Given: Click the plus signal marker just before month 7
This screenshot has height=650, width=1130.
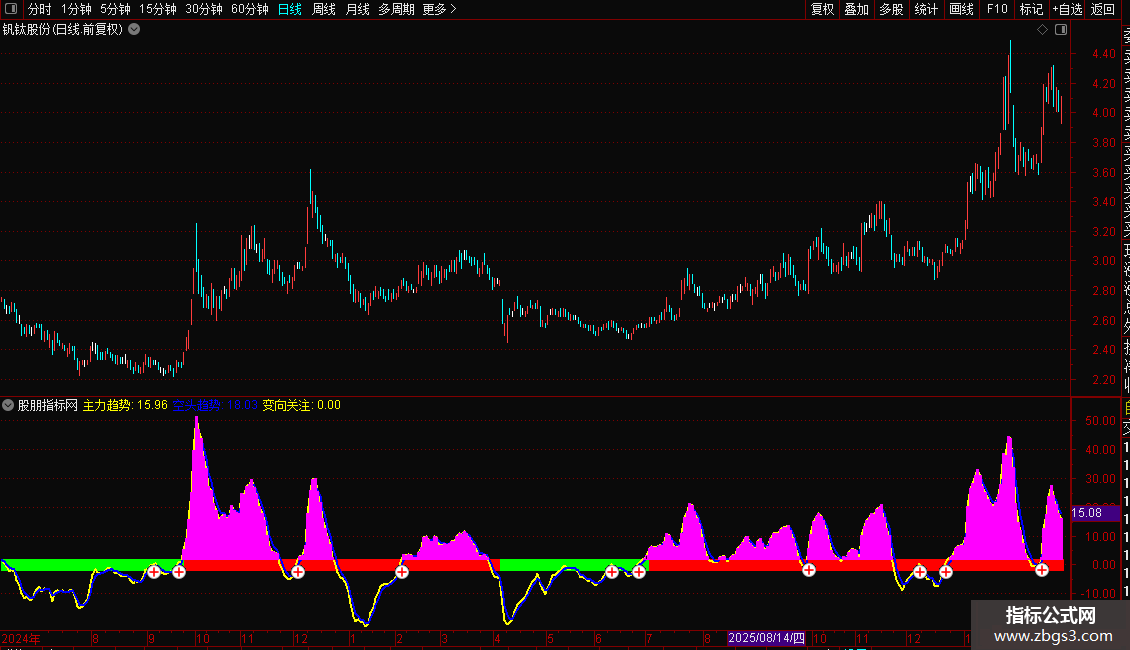Looking at the screenshot, I should pos(639,572).
